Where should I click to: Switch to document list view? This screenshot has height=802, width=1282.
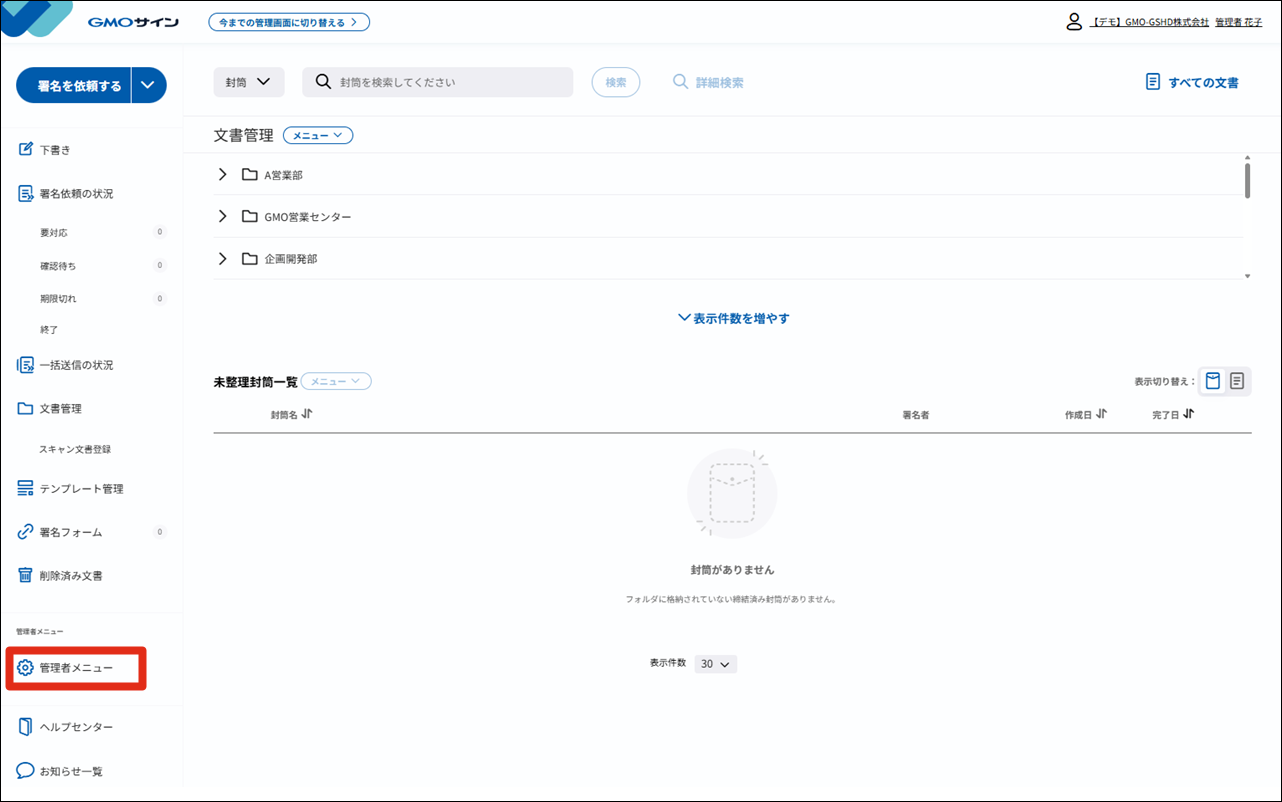click(1237, 381)
